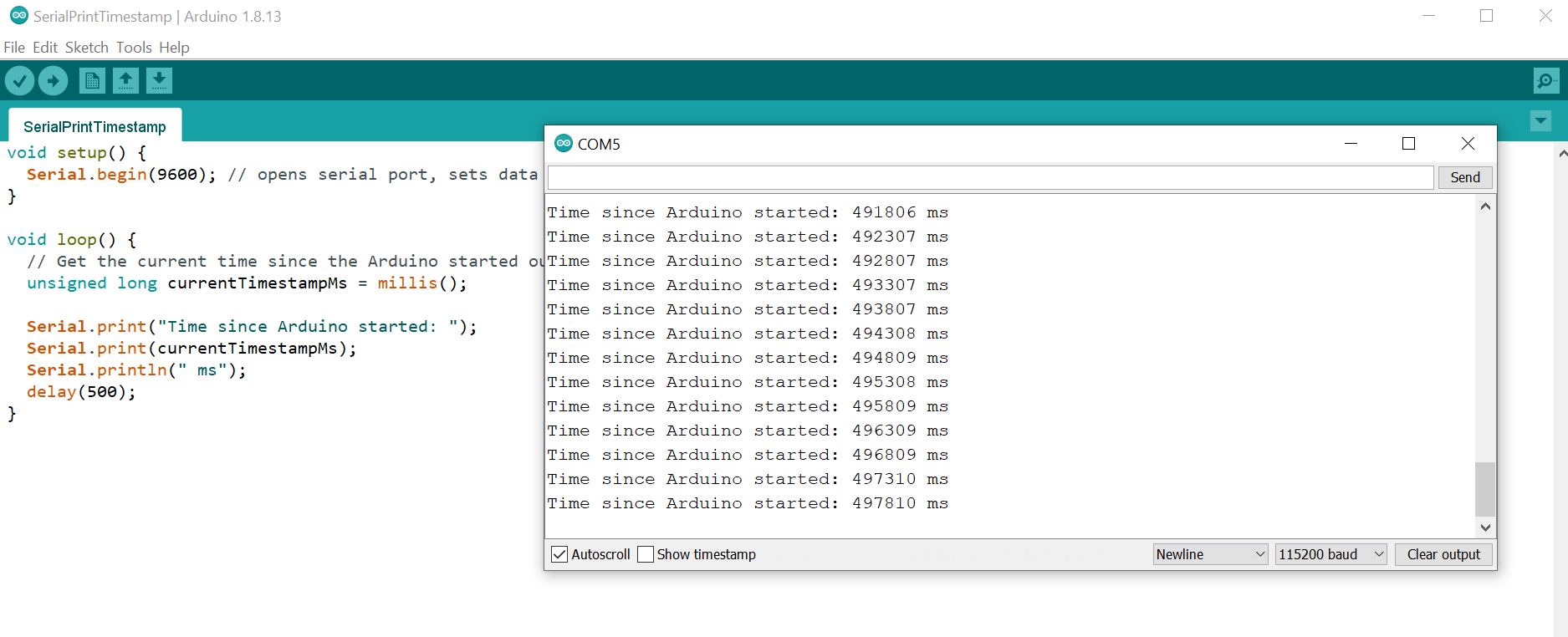Click the output line showing 491806 ms
Screen dimensions: 1568x637
748,212
